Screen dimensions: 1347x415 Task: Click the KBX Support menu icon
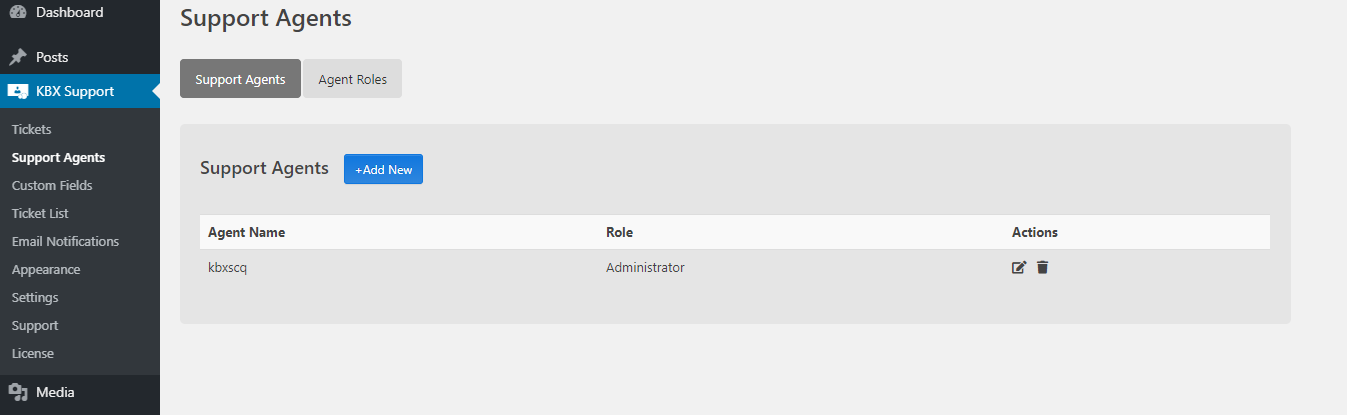[x=18, y=91]
